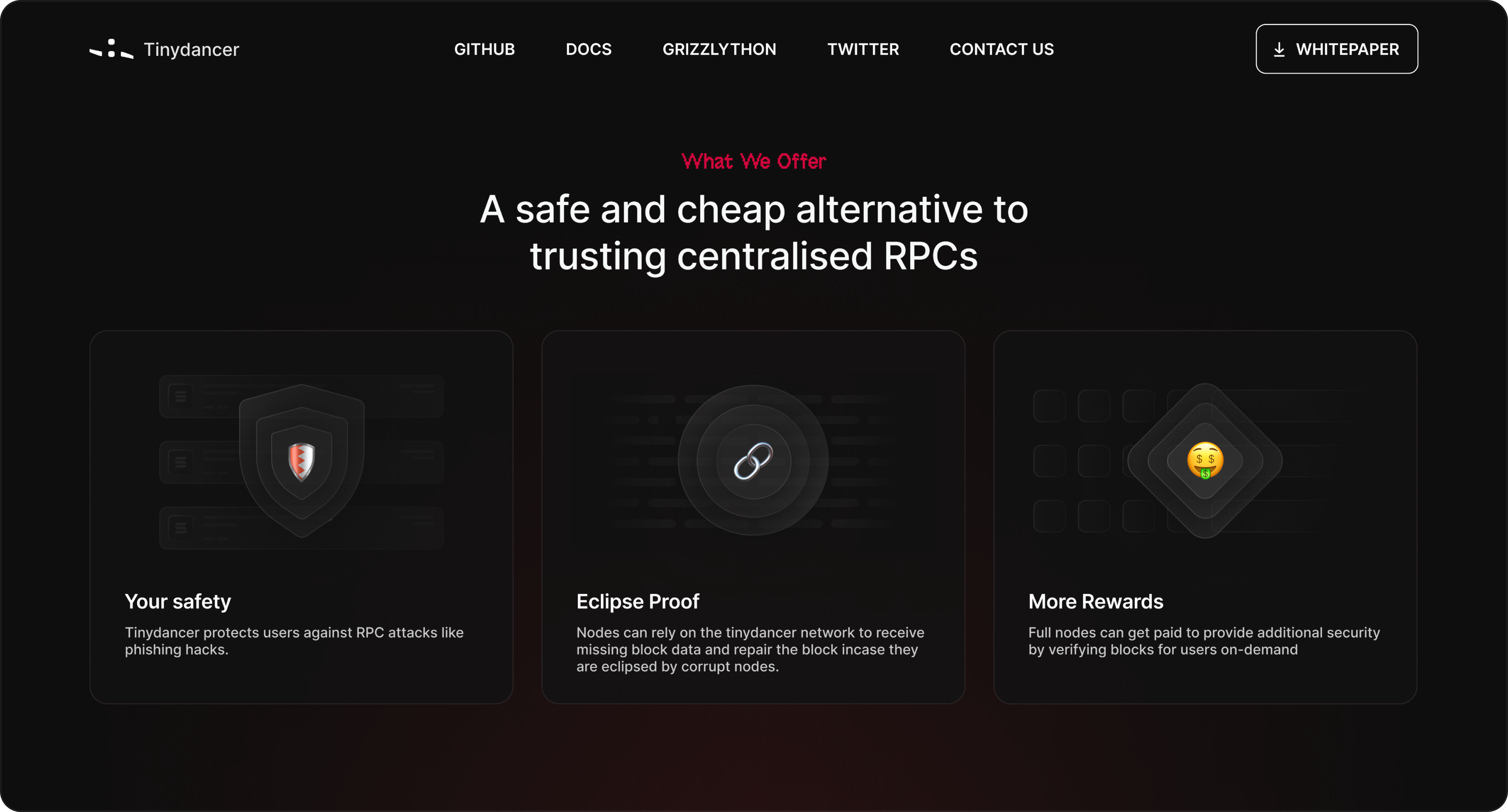Open the GITHUB navigation link

[484, 49]
